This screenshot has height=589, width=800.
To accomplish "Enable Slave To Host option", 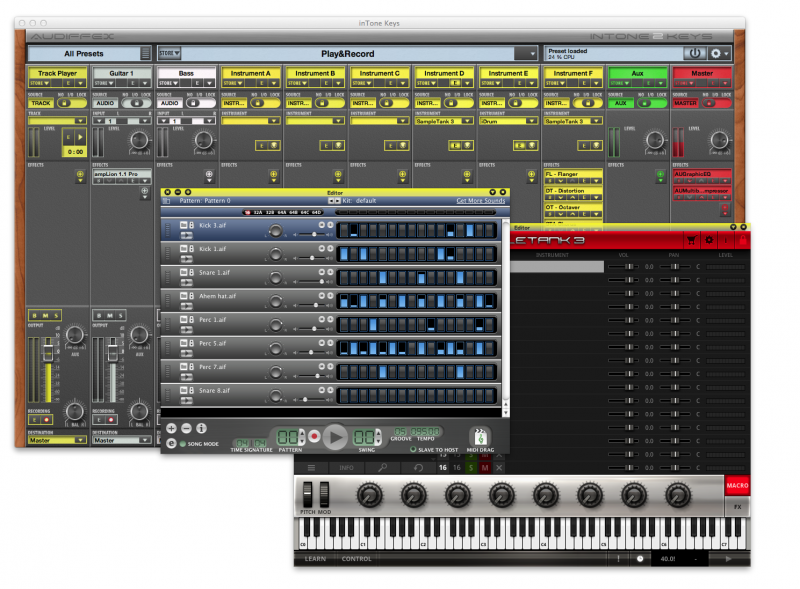I will click(413, 450).
